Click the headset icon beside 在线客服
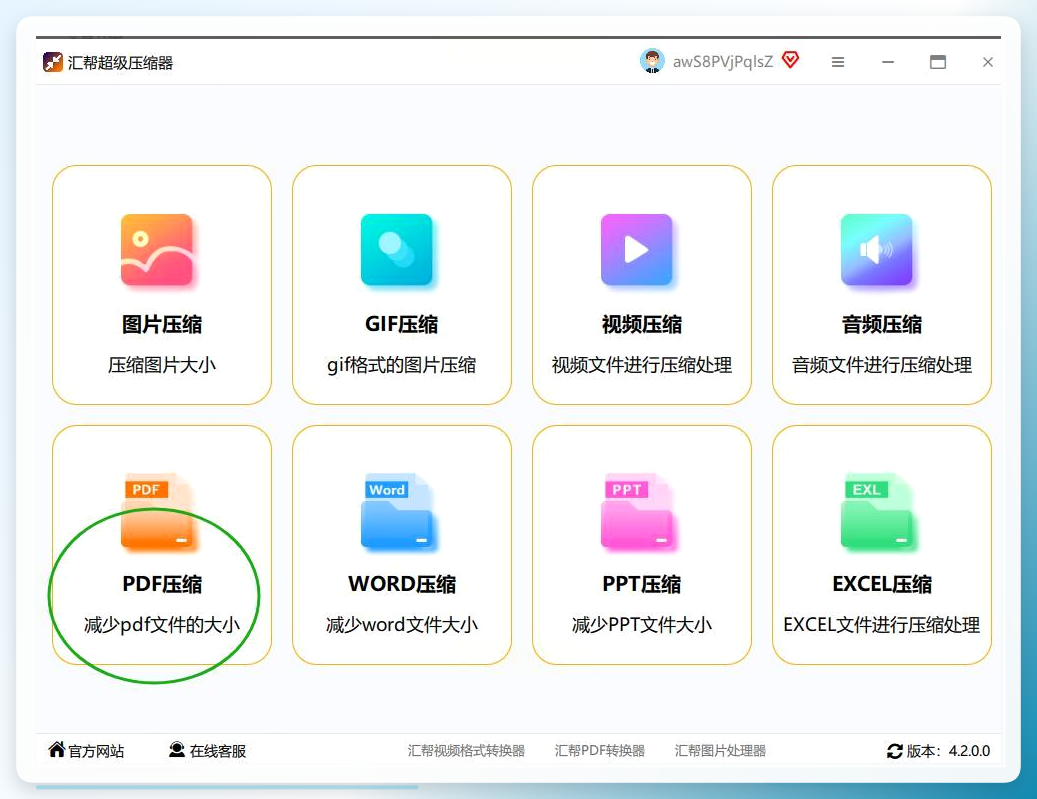1037x799 pixels. [177, 749]
